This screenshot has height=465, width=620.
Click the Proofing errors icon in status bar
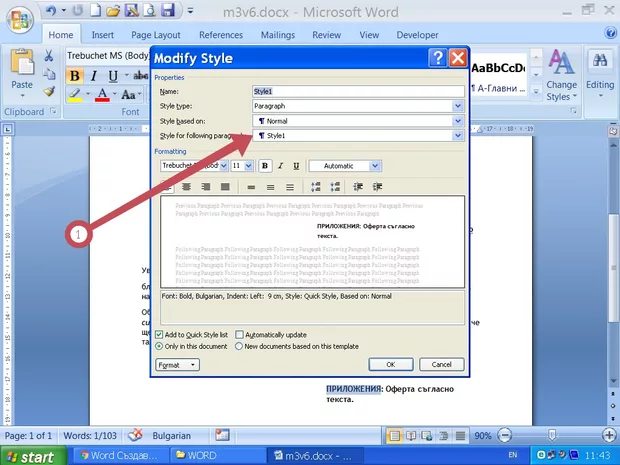tap(135, 435)
